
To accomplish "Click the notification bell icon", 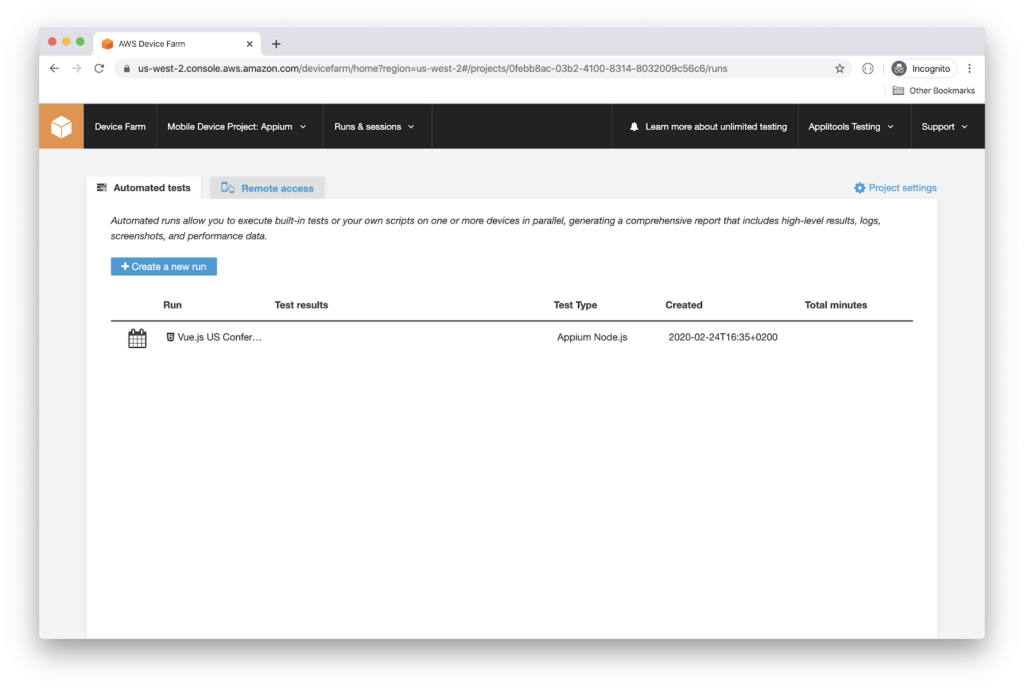I will 634,127.
